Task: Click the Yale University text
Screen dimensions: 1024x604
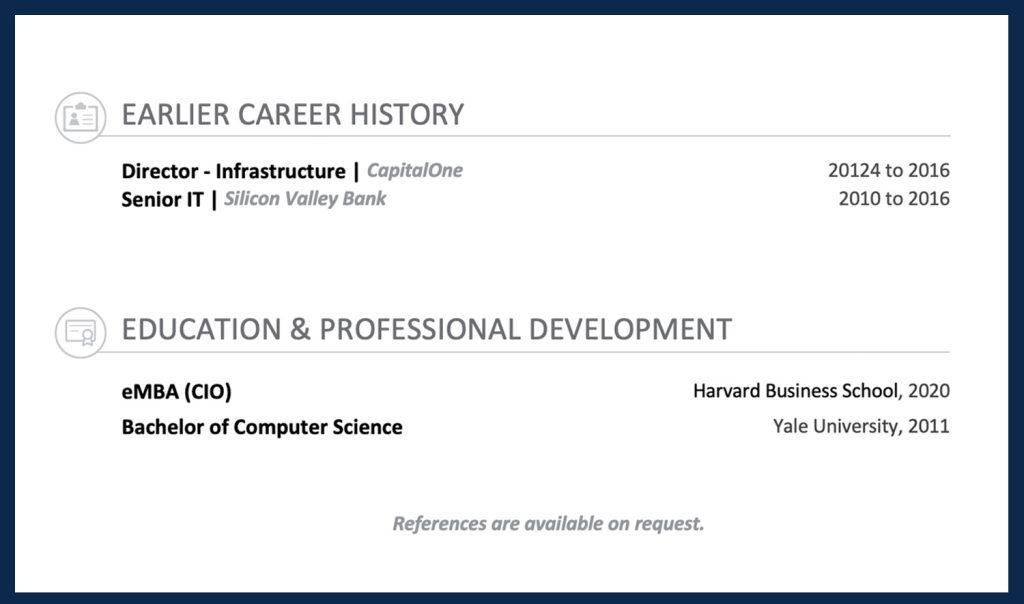Action: [835, 427]
